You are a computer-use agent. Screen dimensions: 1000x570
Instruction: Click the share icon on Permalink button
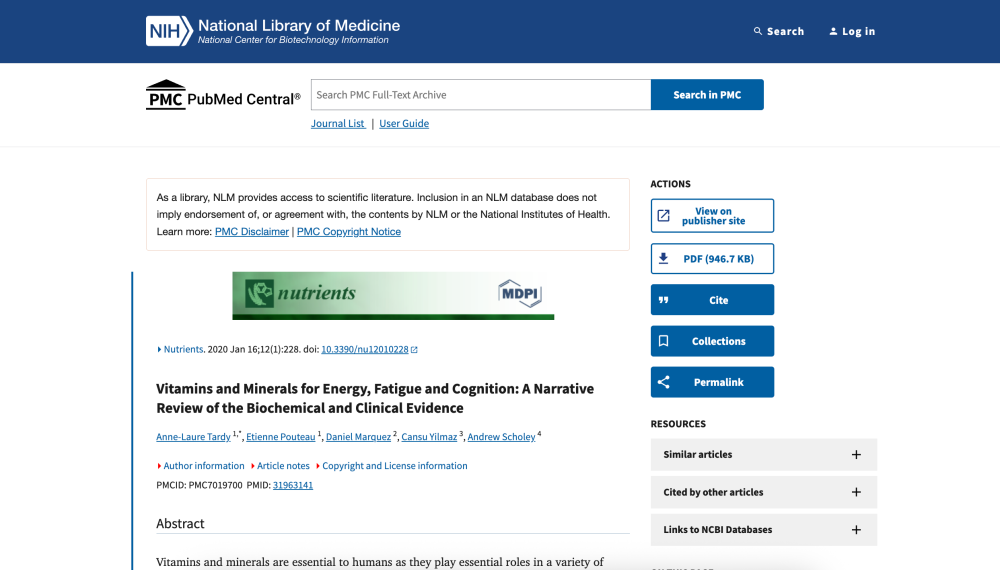tap(663, 382)
